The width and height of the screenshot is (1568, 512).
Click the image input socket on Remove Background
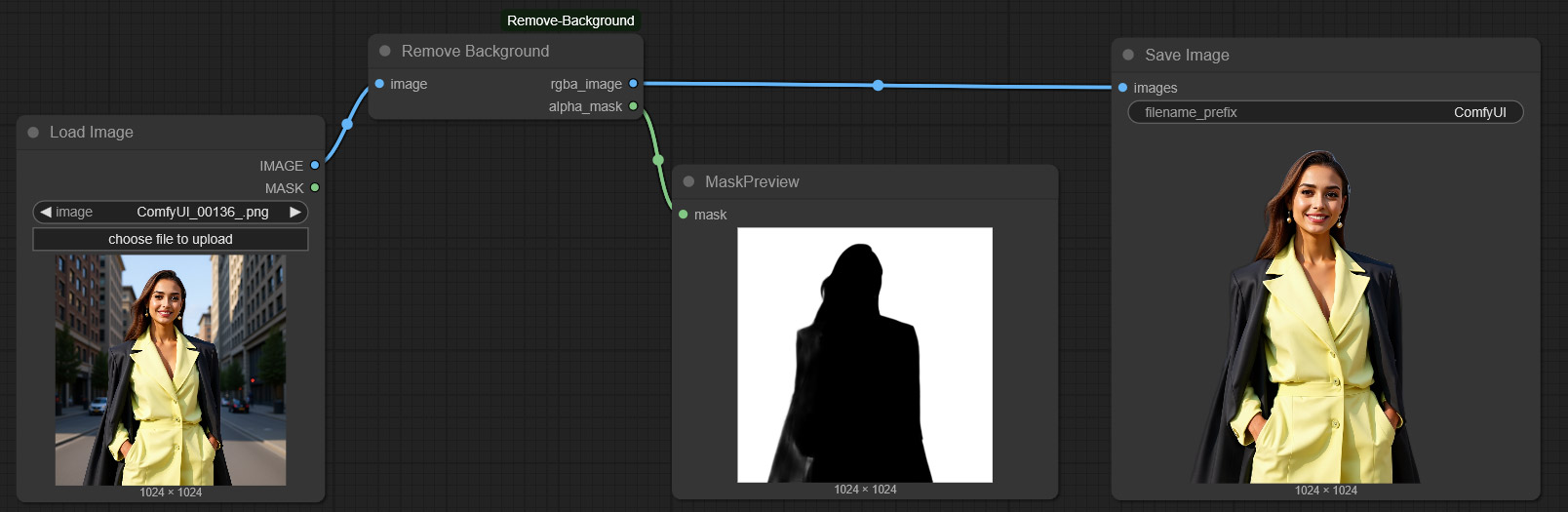click(379, 84)
